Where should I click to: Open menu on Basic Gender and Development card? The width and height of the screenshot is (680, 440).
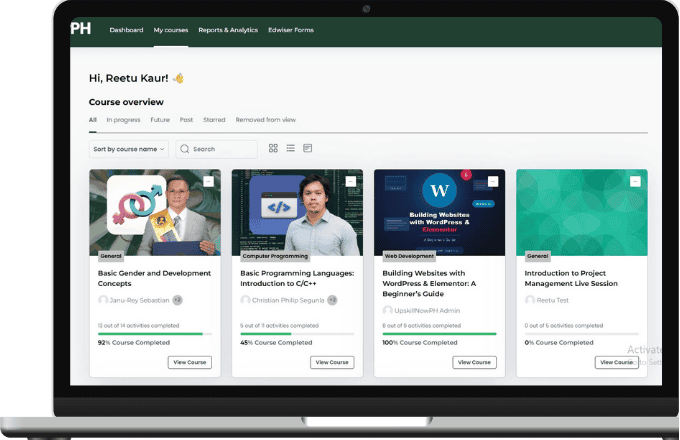[x=209, y=181]
